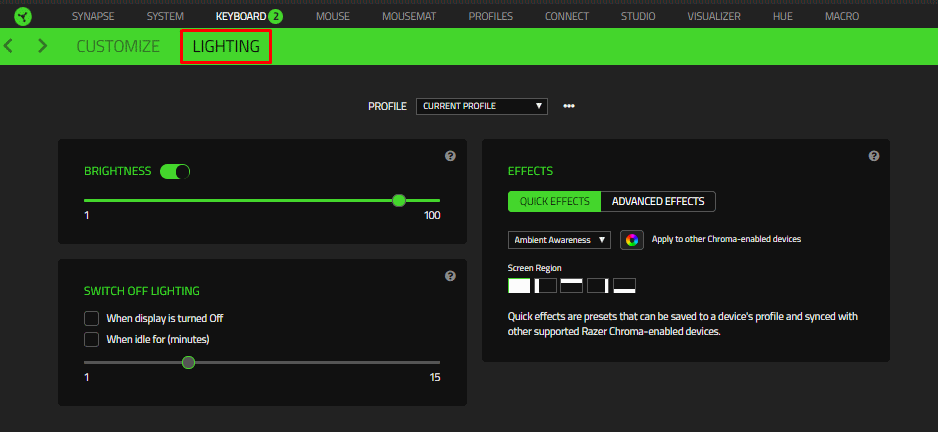This screenshot has width=938, height=432.
Task: Click the Chroma color wheel sync button
Action: coord(632,240)
